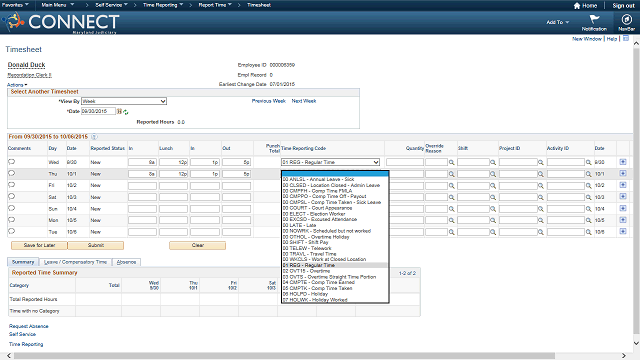640x360 pixels.
Task: Open the Self Service link at bottom
Action: click(22, 334)
